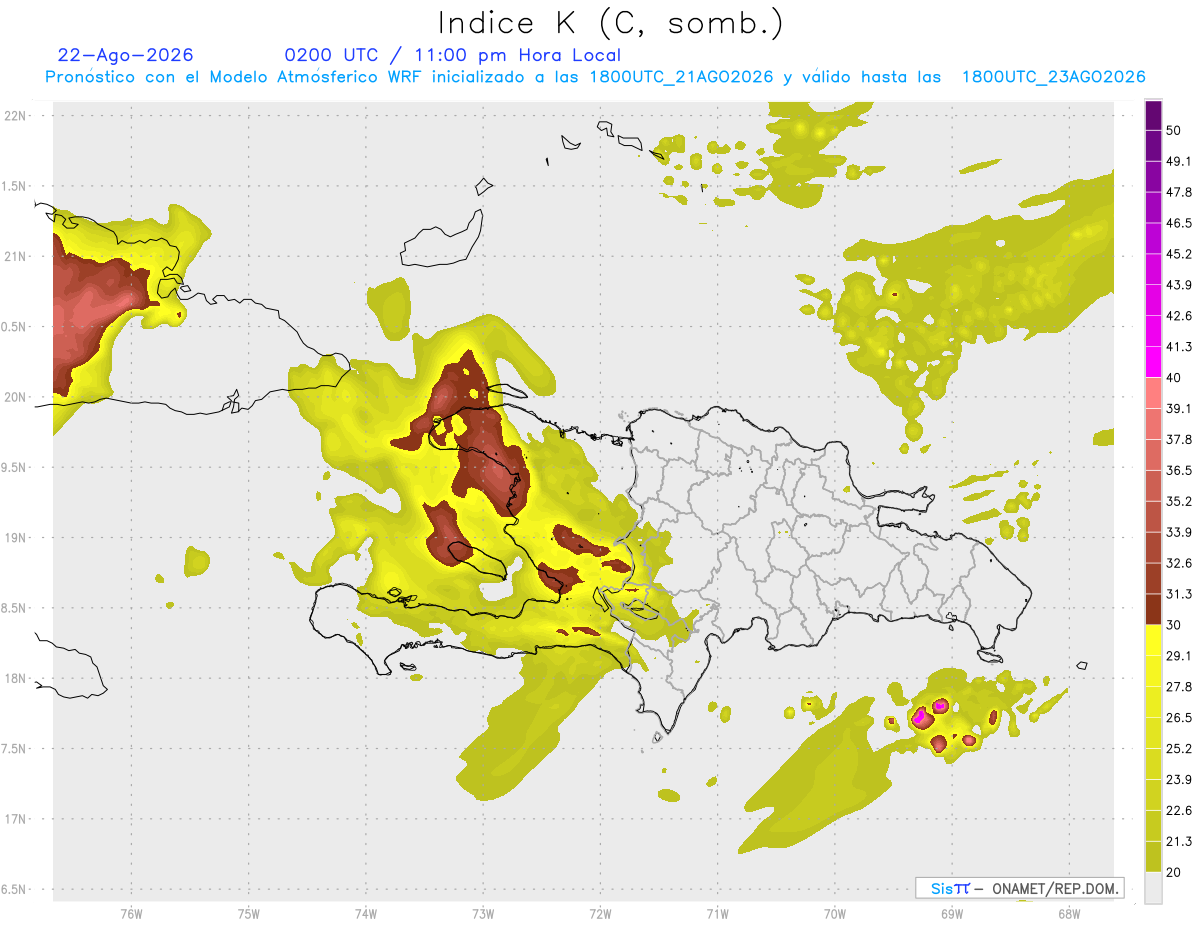Click the gray color bar segment below 20
This screenshot has width=1200, height=927.
tap(1153, 888)
